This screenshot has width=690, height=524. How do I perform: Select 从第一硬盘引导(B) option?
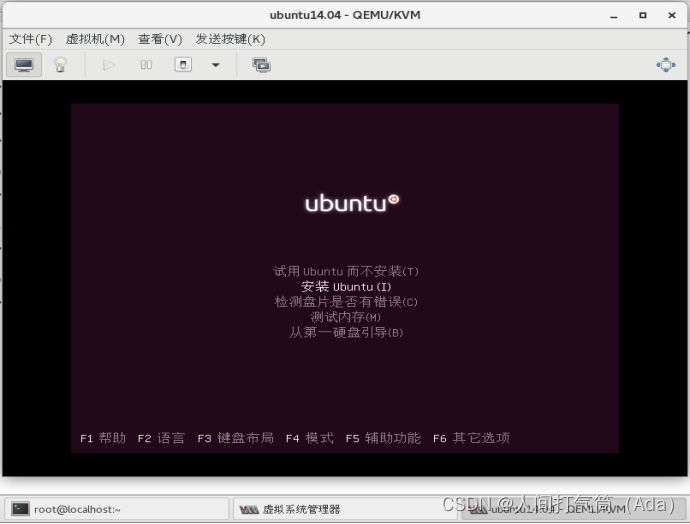point(346,332)
